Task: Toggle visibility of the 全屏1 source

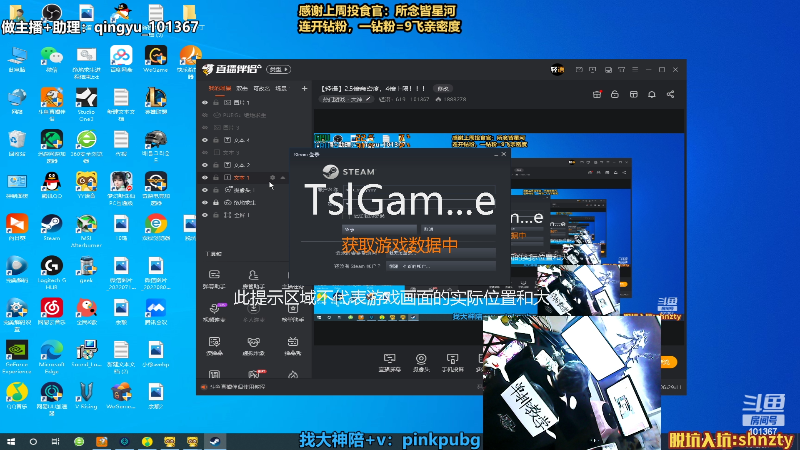Action: [x=205, y=215]
